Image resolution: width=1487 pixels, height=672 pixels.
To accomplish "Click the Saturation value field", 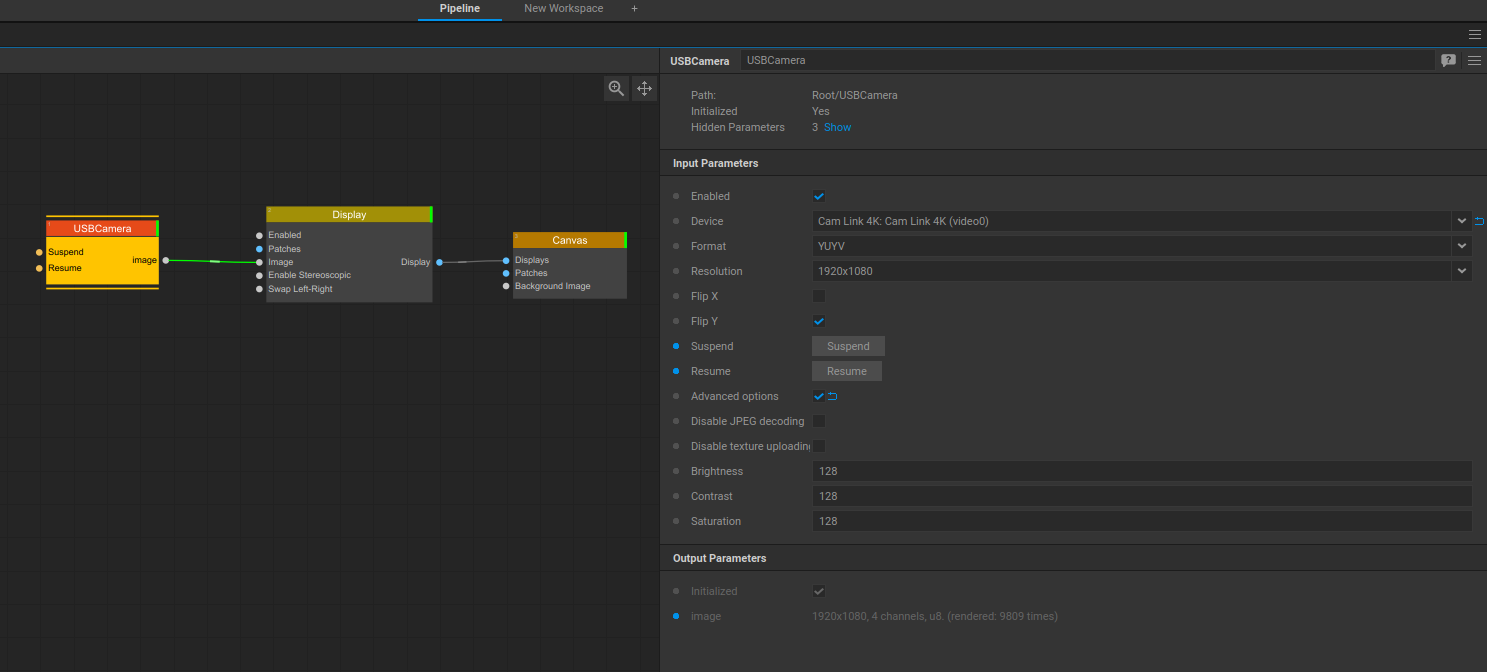I will tap(1142, 521).
